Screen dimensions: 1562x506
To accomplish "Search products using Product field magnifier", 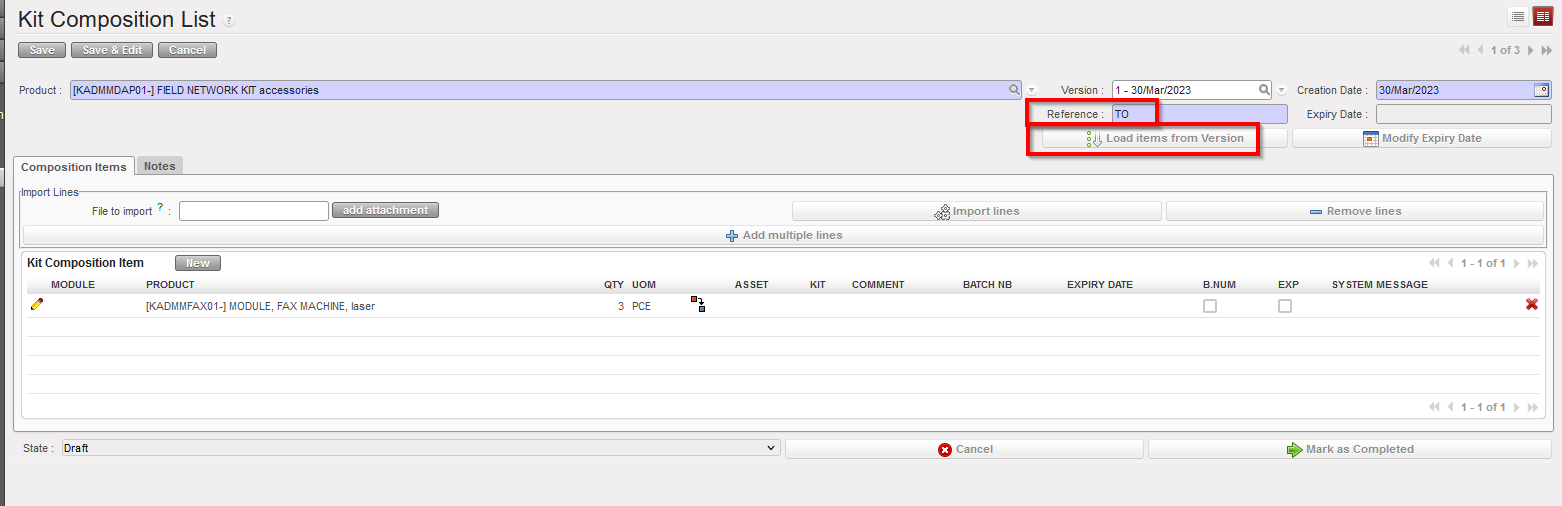I will click(1014, 90).
